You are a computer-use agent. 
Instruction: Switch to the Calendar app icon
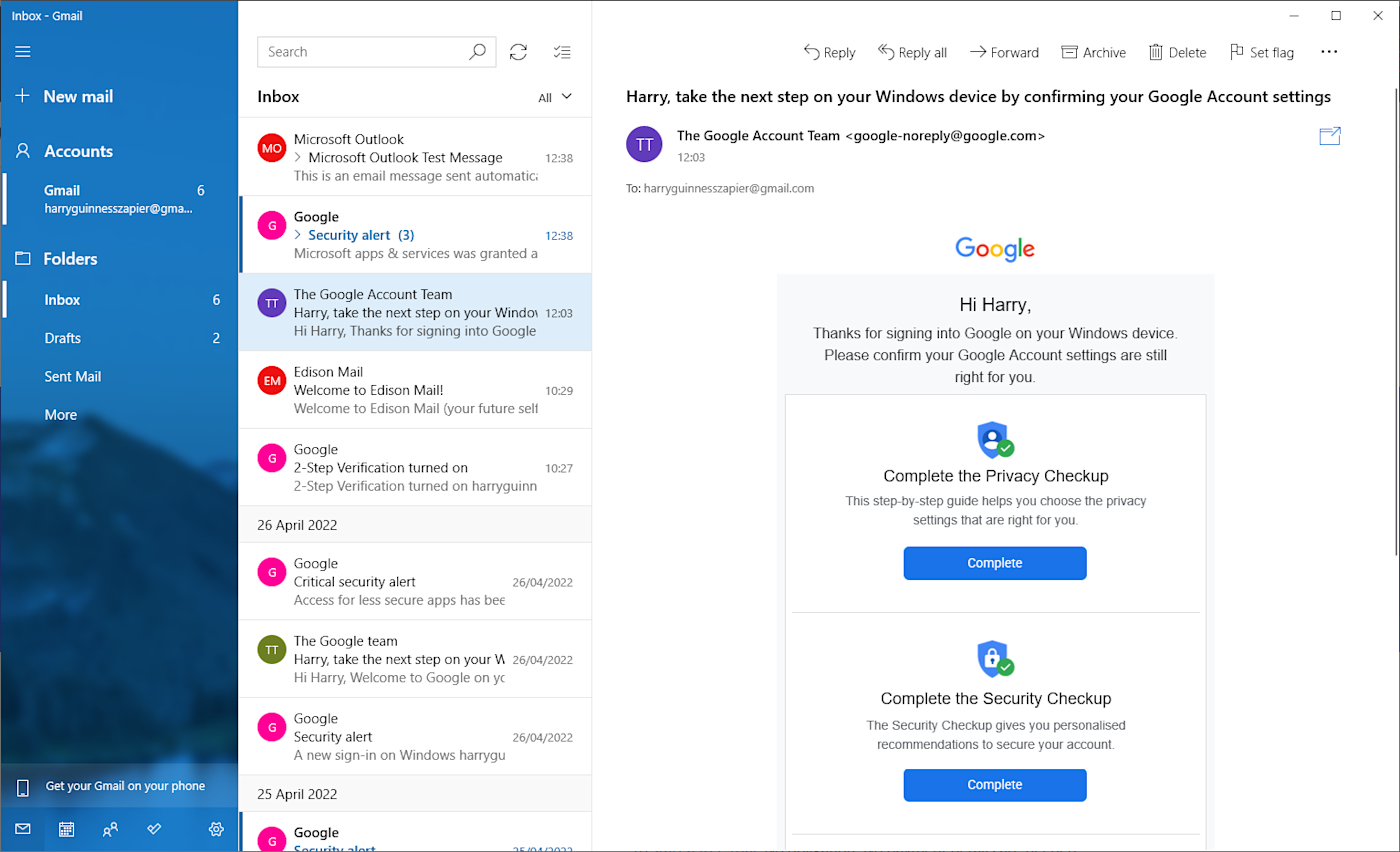point(67,829)
